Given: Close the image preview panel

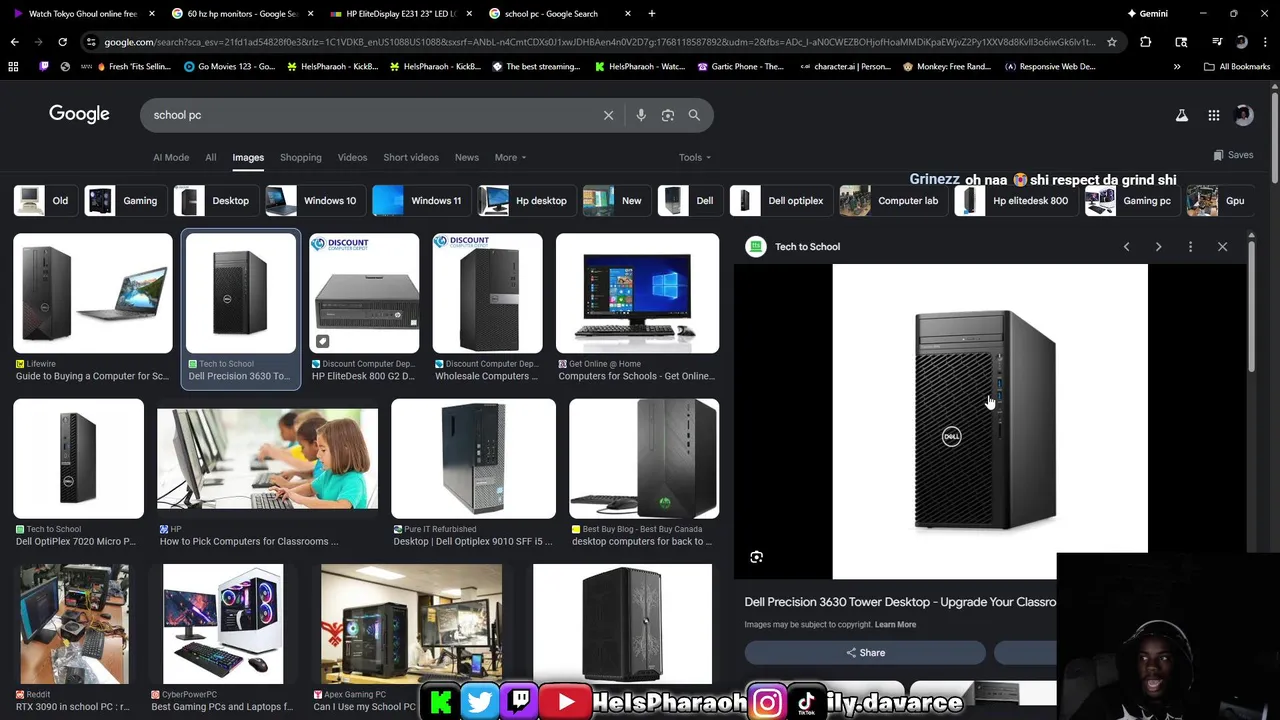Looking at the screenshot, I should tap(1222, 247).
